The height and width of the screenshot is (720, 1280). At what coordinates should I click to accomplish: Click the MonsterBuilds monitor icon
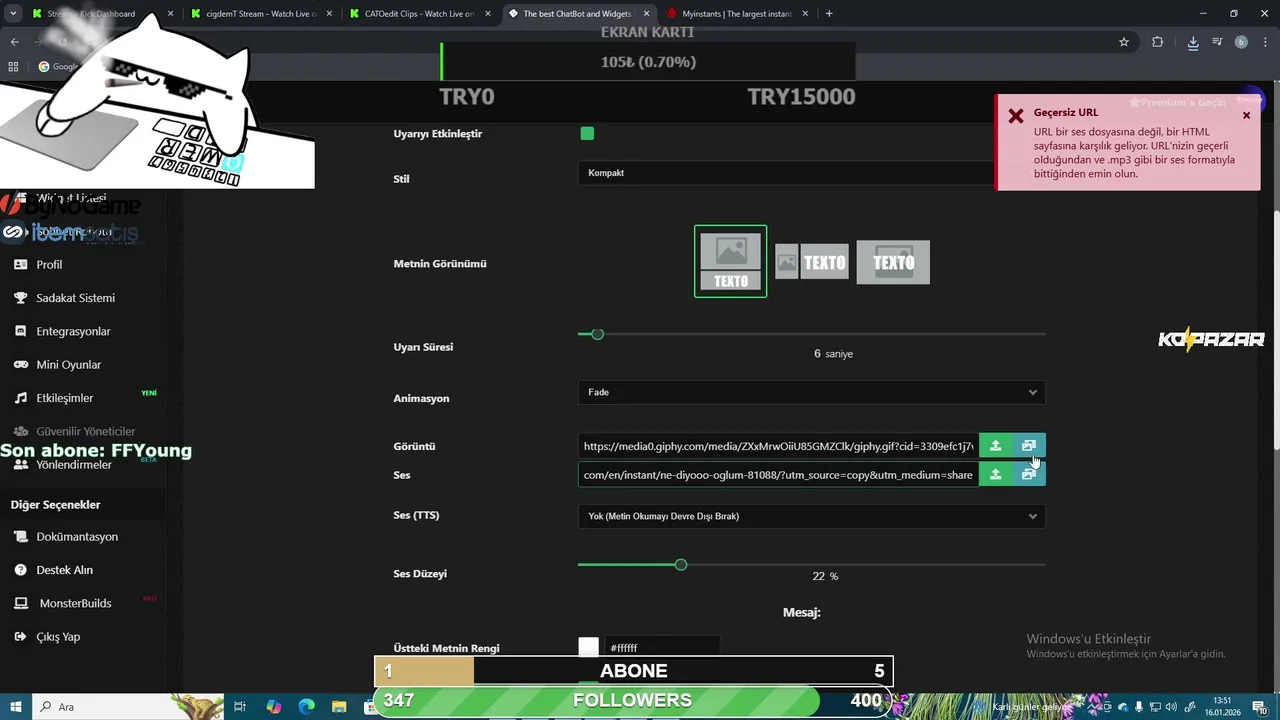click(x=20, y=603)
